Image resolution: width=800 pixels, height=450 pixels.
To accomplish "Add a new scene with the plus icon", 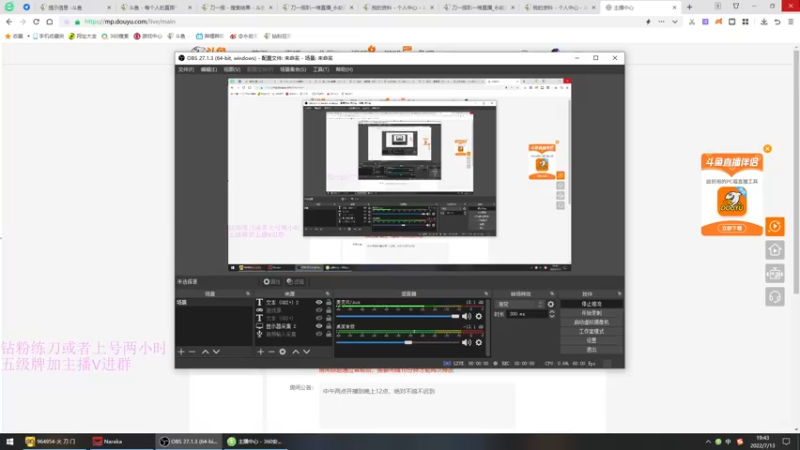I will point(181,352).
